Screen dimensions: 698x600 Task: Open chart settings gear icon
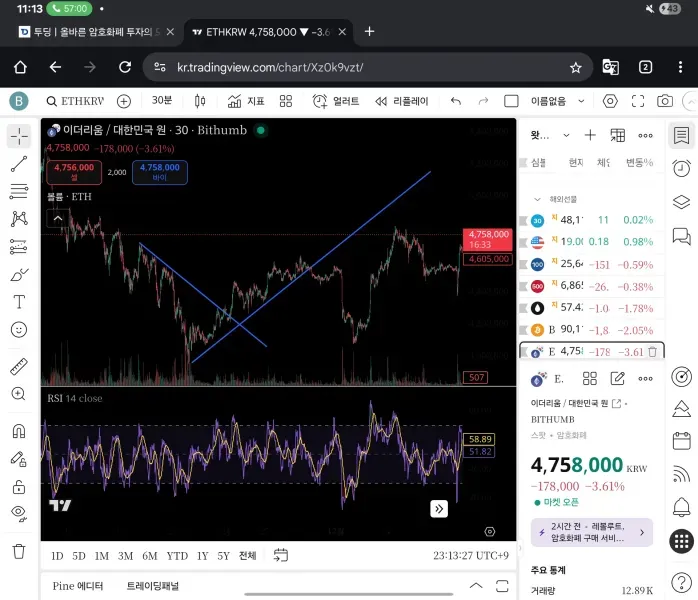coord(610,101)
